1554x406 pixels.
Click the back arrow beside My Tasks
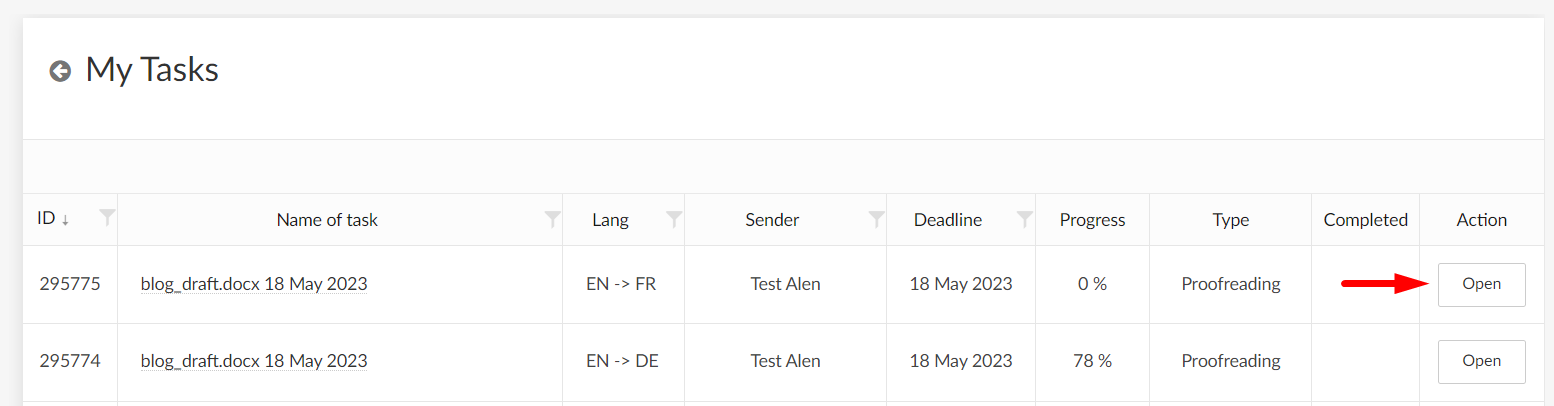click(60, 71)
